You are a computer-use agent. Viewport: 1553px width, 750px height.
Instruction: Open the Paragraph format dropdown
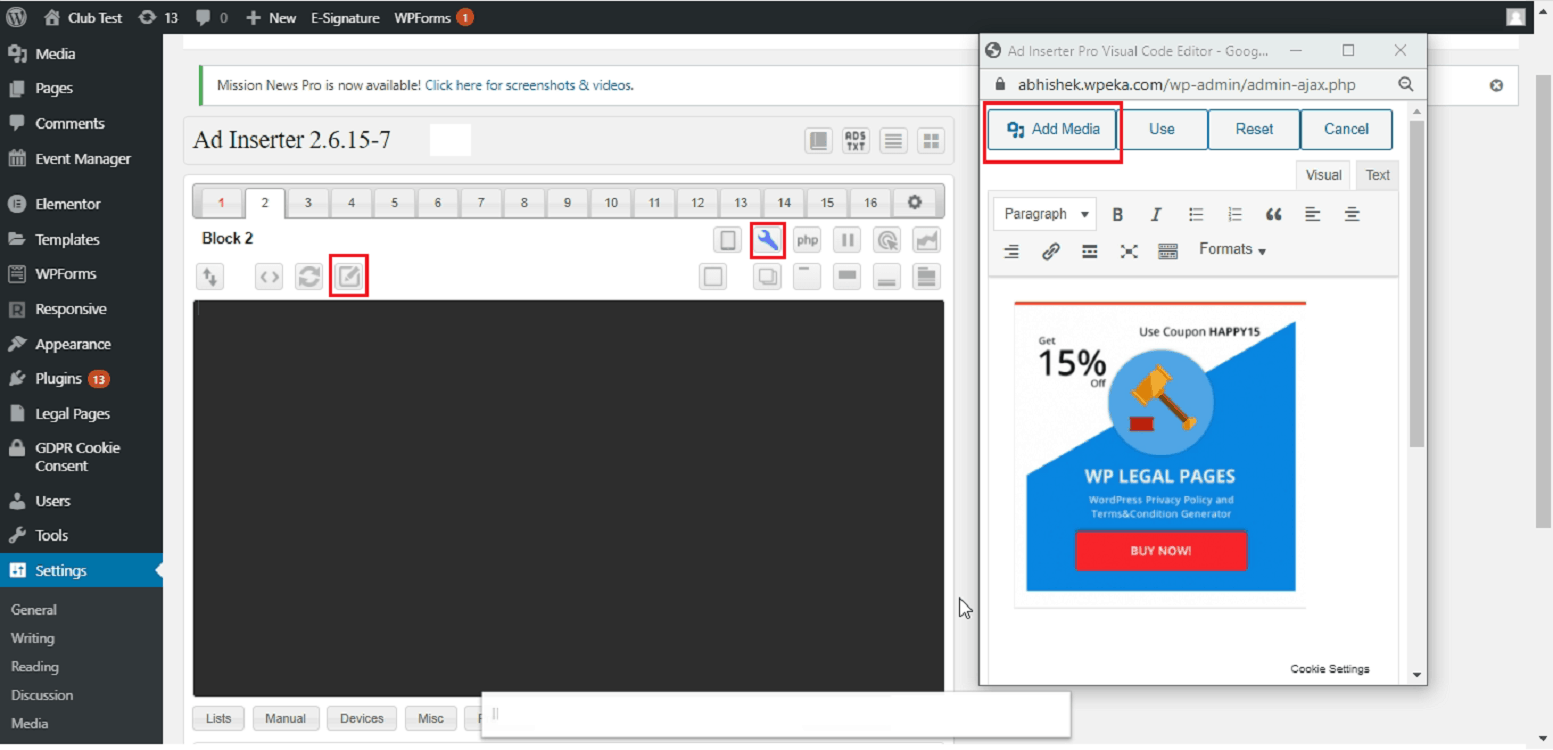pos(1045,214)
